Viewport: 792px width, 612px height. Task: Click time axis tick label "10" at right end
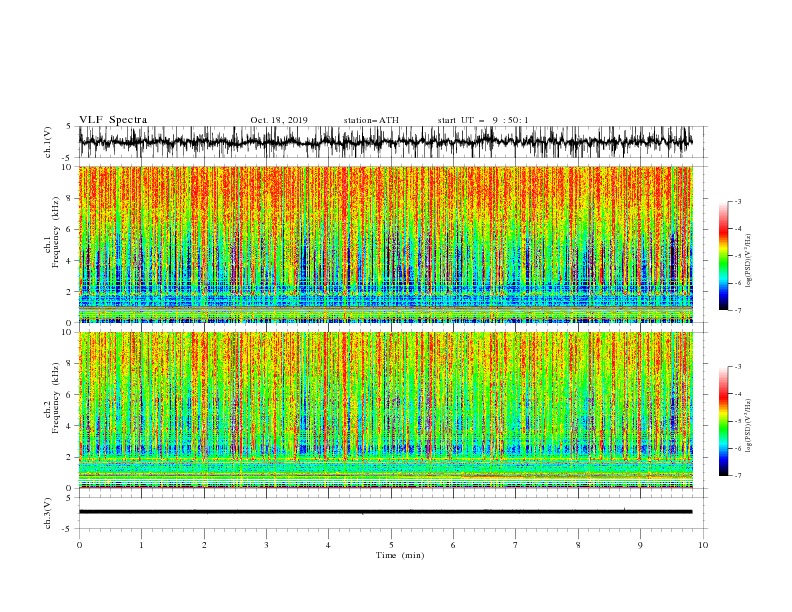click(703, 545)
